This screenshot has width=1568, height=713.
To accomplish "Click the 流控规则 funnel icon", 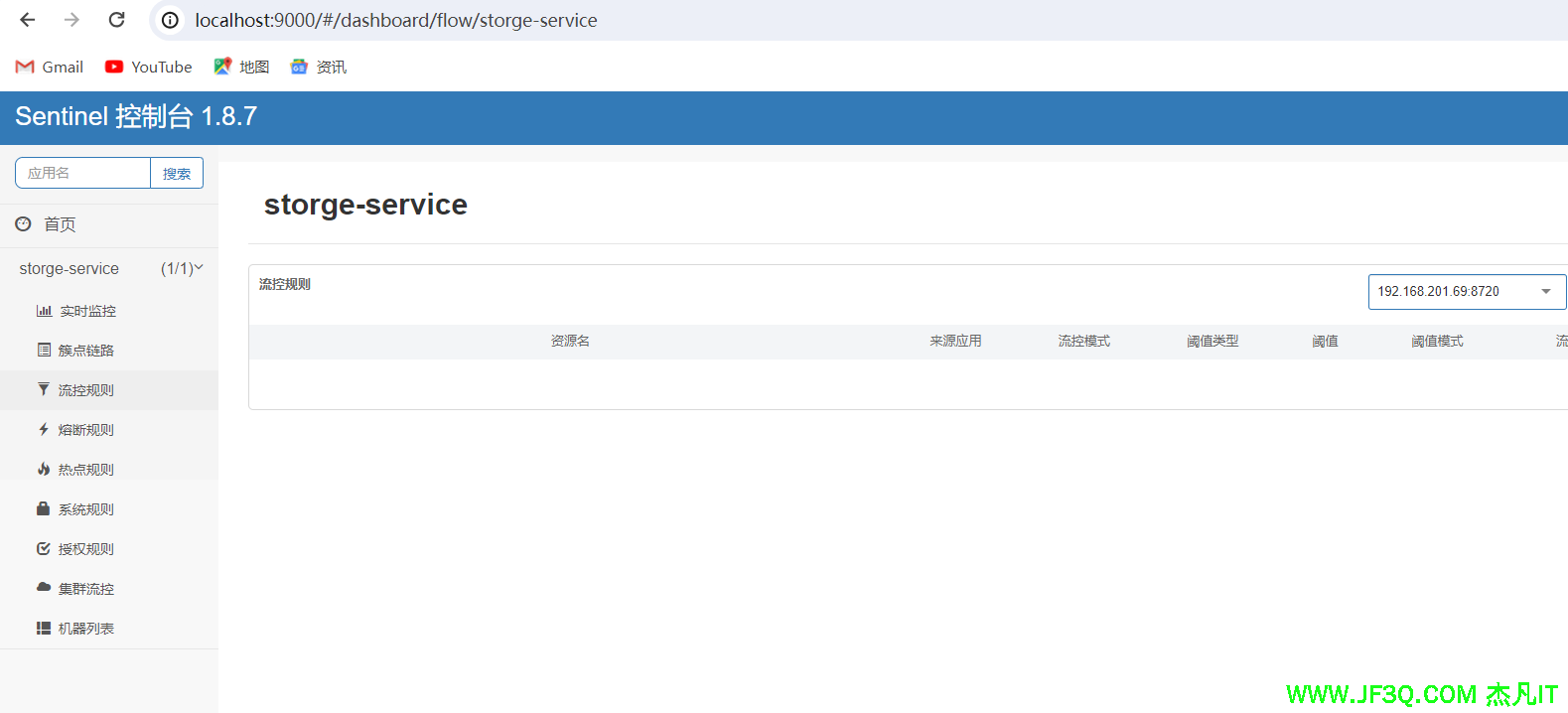I will (44, 389).
